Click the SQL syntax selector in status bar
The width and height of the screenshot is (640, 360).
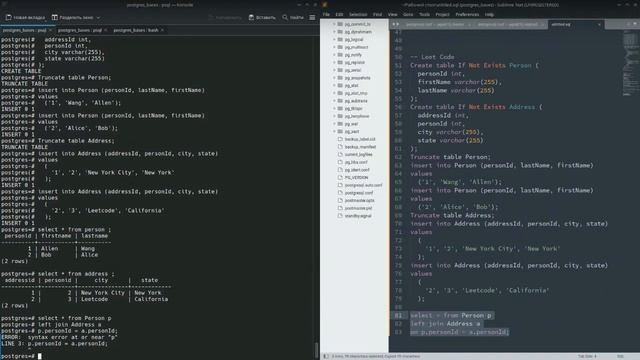(x=620, y=356)
